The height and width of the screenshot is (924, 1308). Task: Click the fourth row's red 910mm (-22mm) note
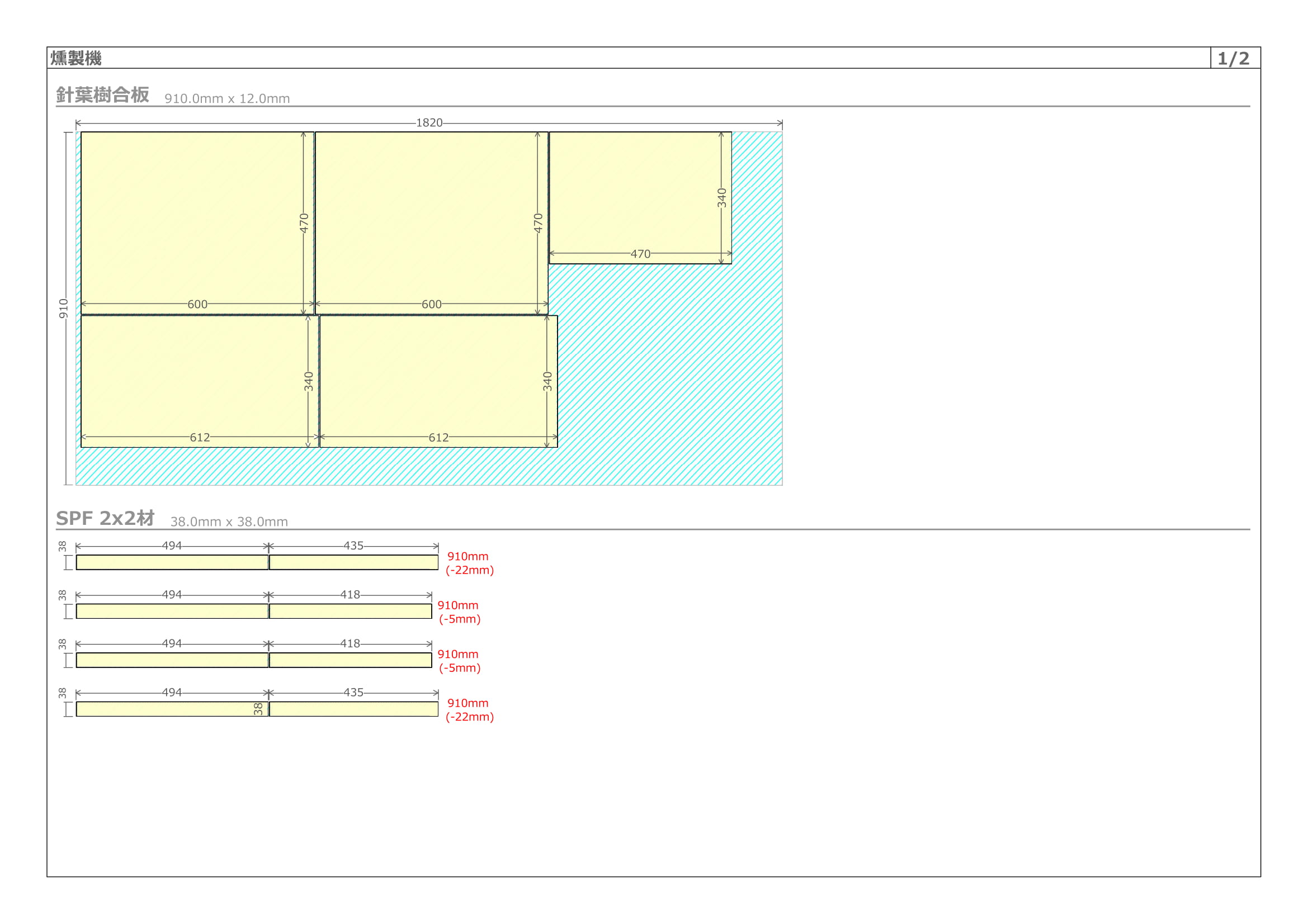point(469,710)
